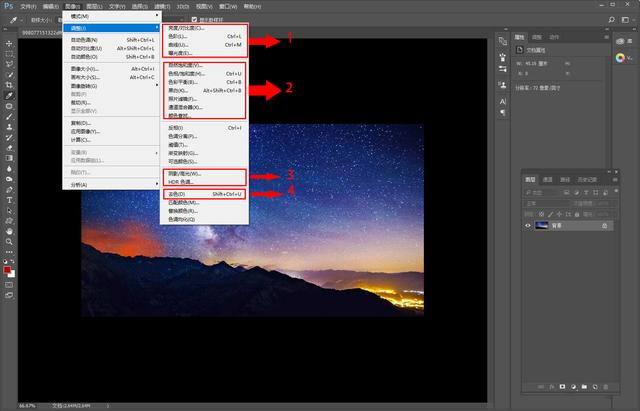Toggle lock image pixels brush icon
This screenshot has width=640, height=411.
tap(550, 214)
